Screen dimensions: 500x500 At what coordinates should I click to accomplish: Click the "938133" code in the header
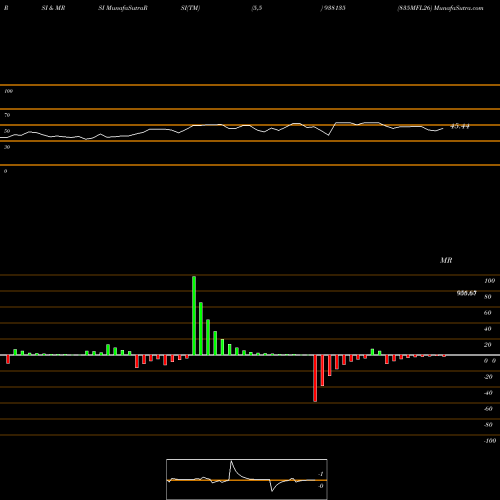335,8
